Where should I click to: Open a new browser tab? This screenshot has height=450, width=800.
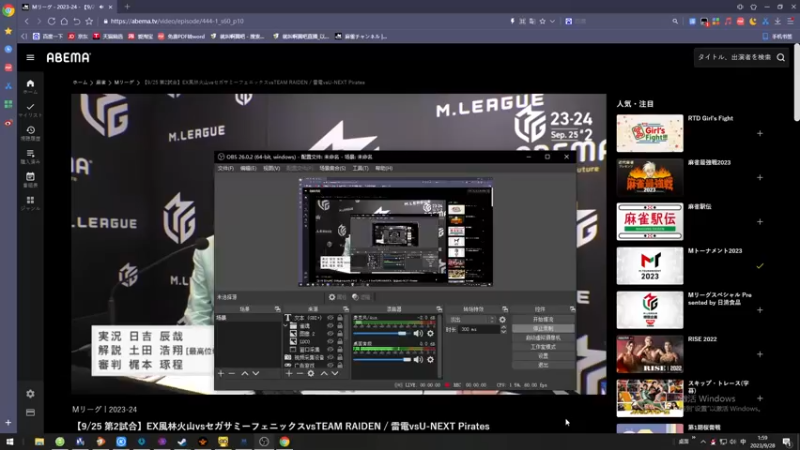tap(127, 7)
